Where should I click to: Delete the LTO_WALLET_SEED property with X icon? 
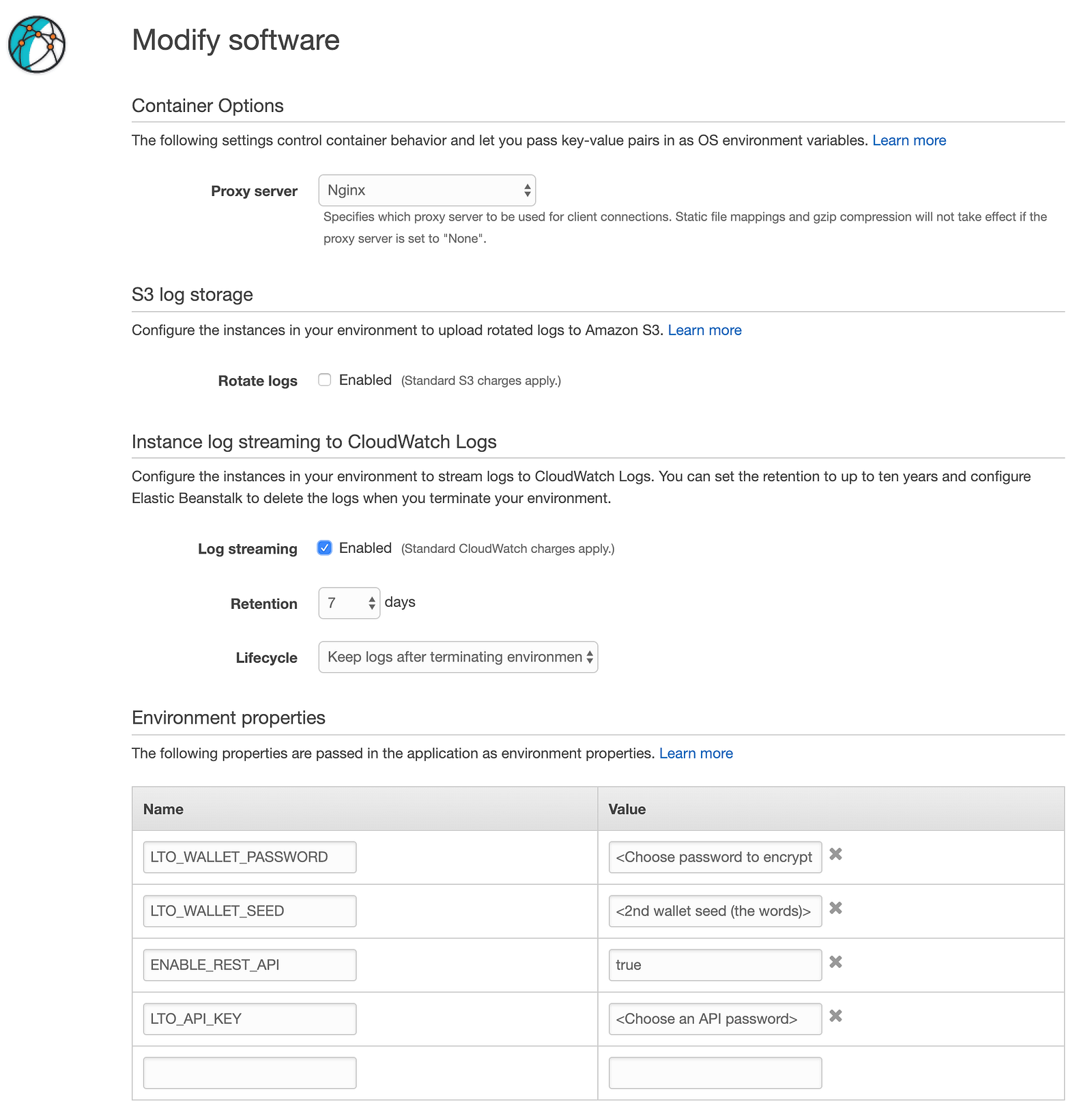click(x=835, y=908)
